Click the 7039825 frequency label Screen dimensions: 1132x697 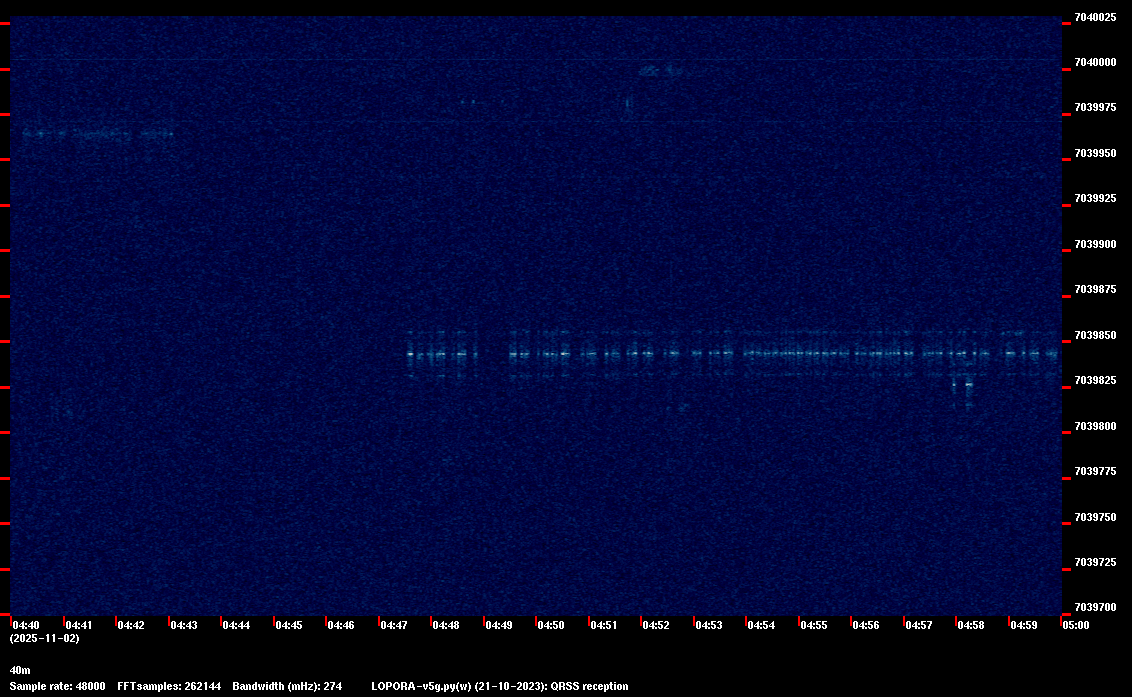tap(1095, 381)
